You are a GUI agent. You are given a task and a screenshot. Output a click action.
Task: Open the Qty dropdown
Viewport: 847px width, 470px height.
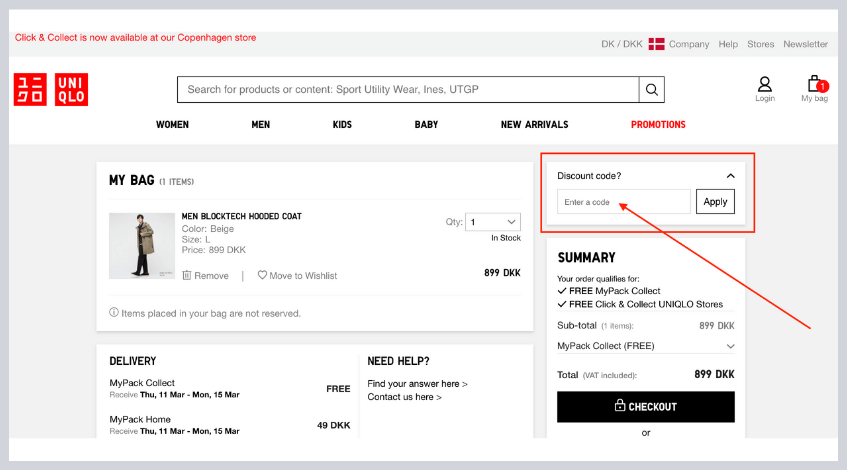(494, 222)
